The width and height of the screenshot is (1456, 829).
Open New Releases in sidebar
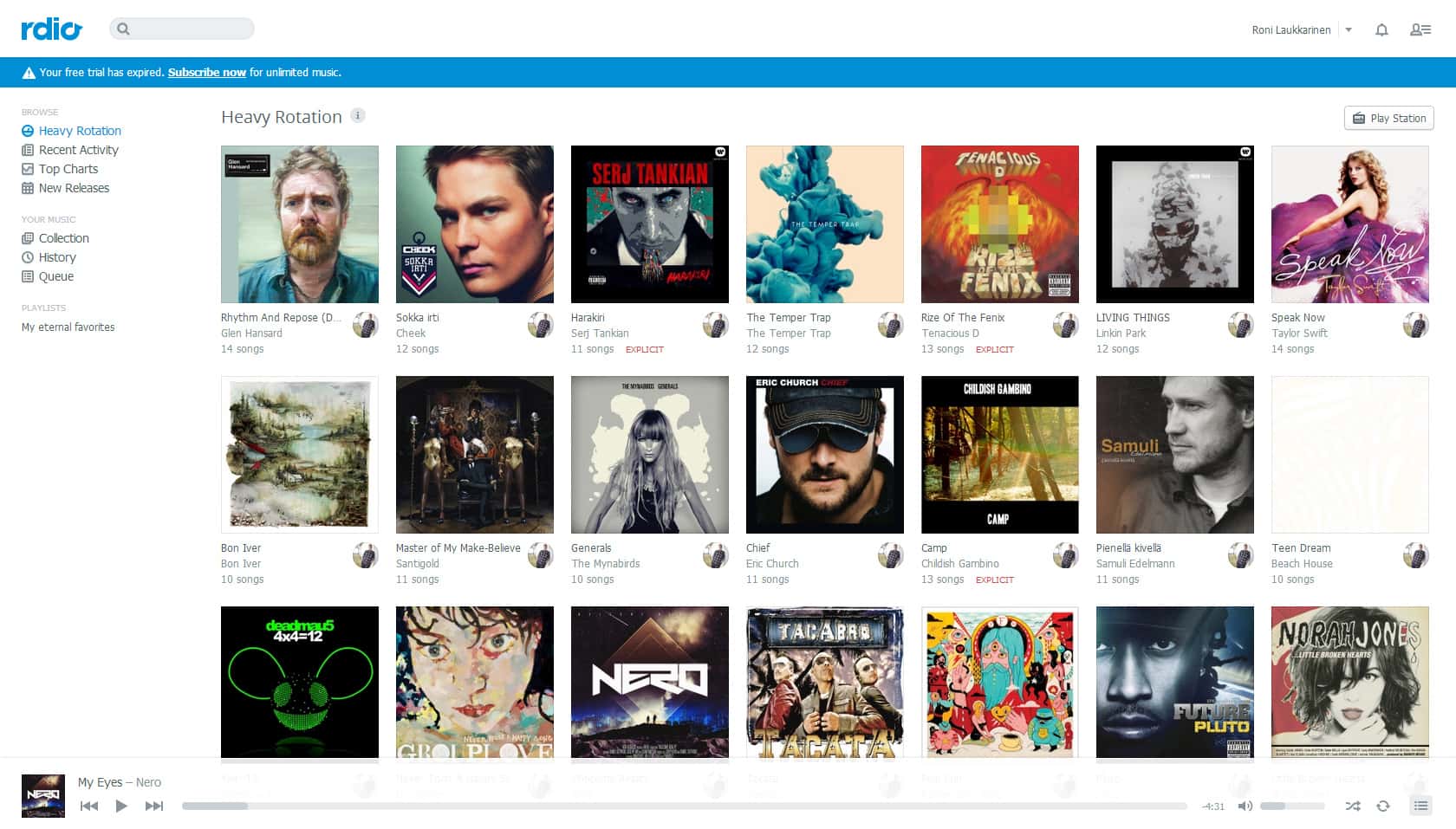(65, 188)
